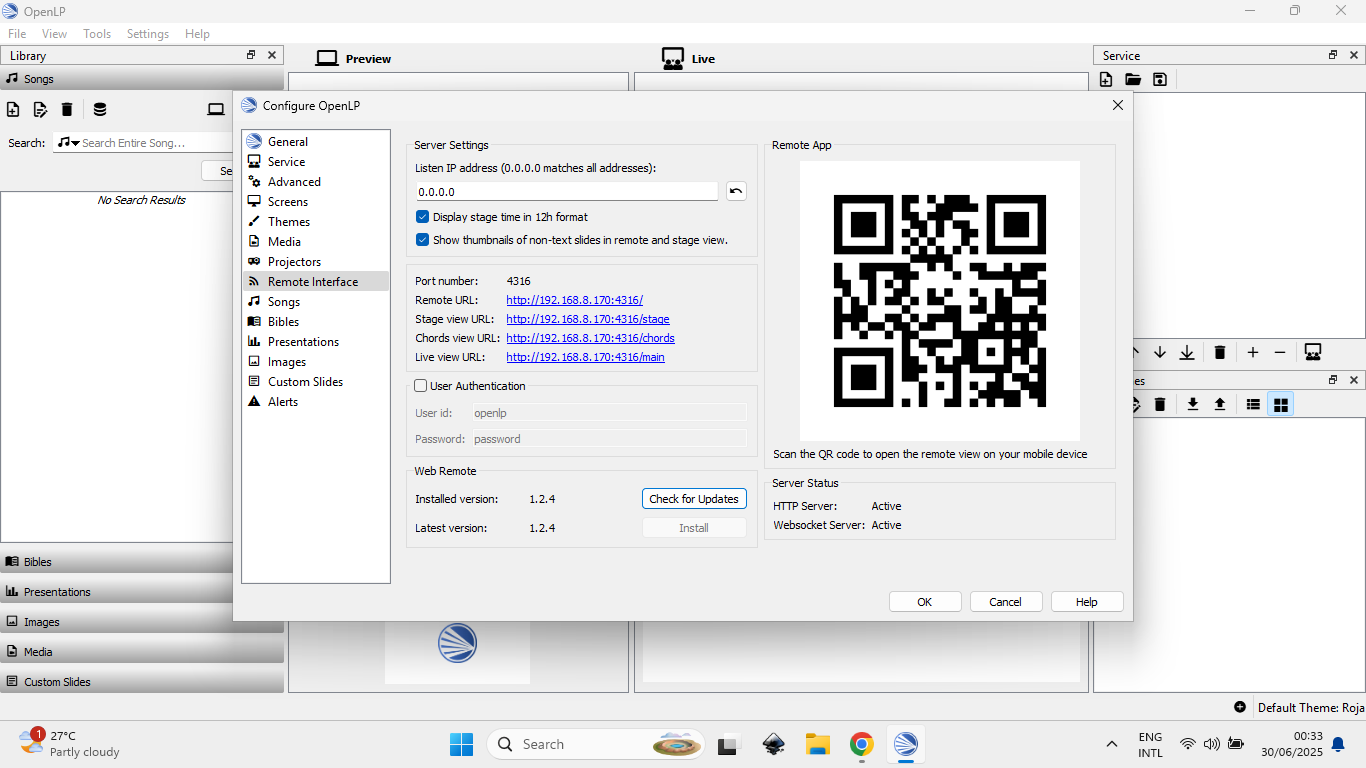This screenshot has height=768, width=1366.
Task: Delete theme trash icon in Themes panel
Action: (1160, 404)
